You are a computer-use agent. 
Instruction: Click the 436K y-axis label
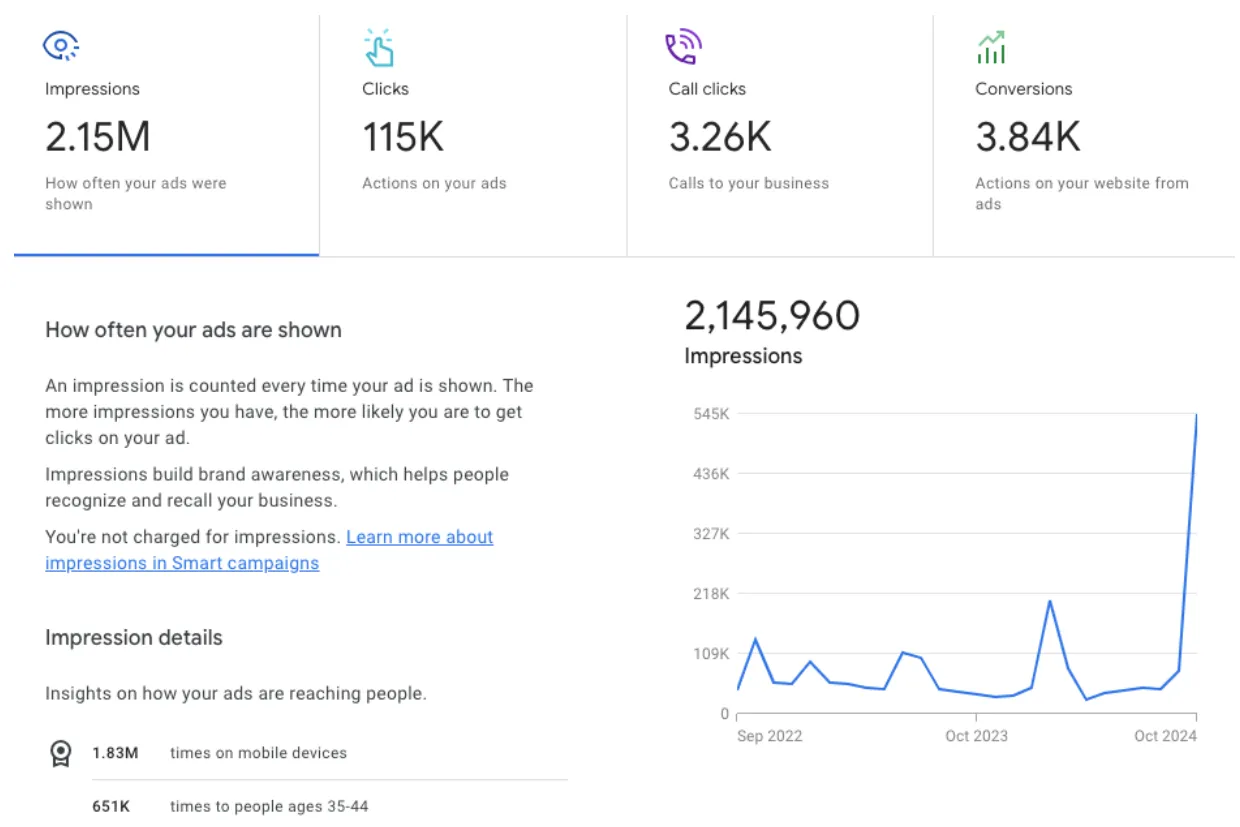click(x=711, y=474)
